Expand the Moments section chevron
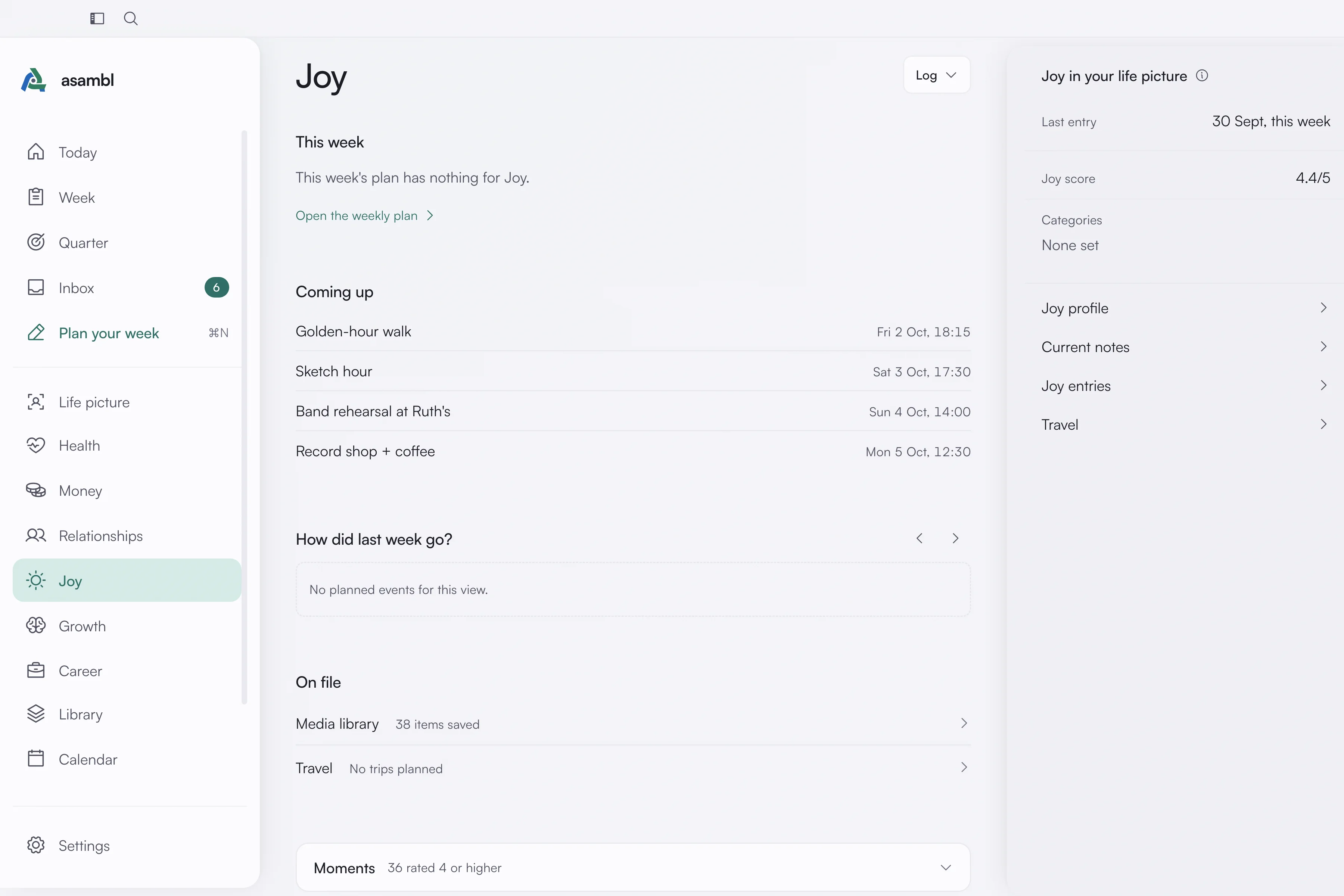 click(x=946, y=867)
